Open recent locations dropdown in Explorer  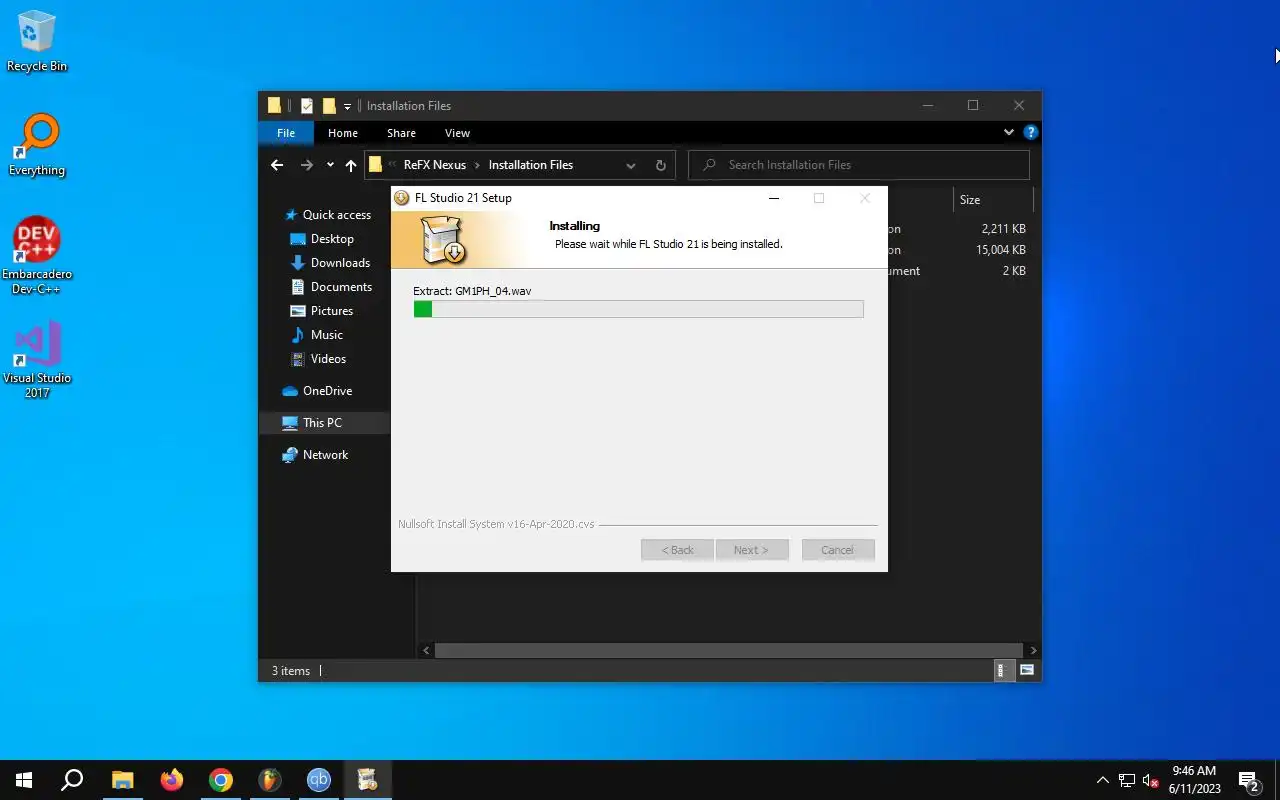coord(330,165)
